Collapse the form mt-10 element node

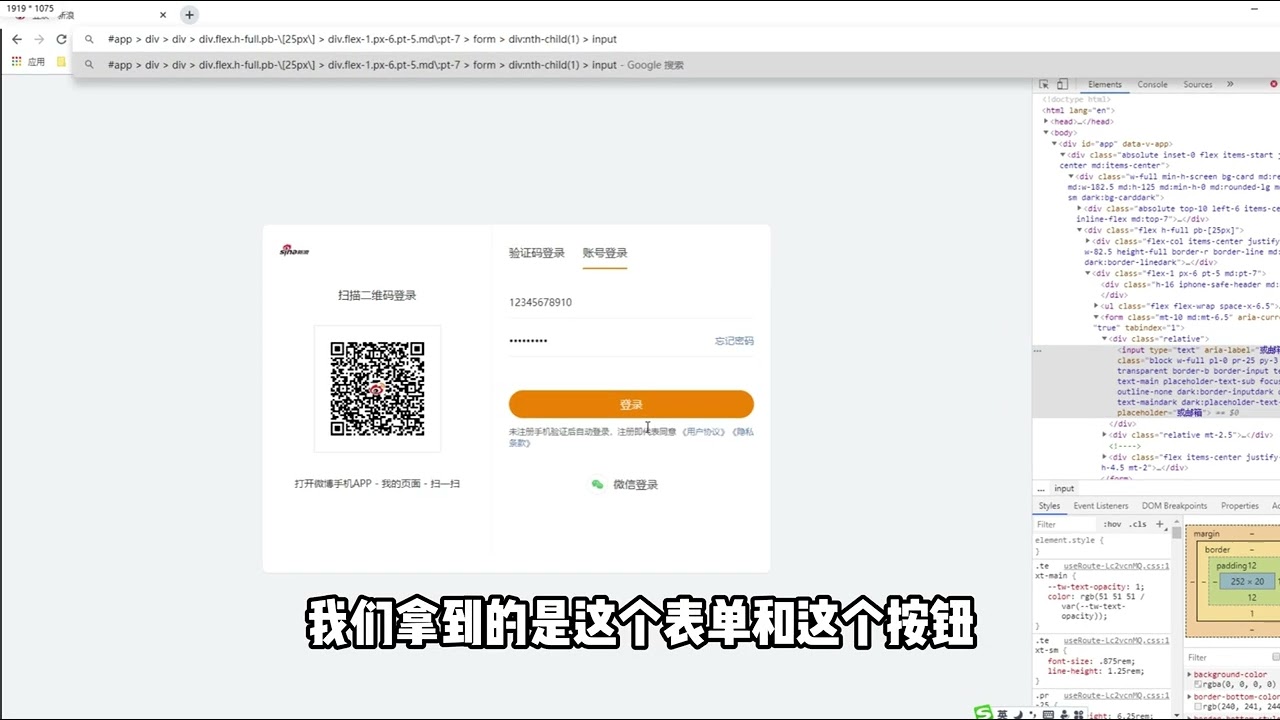pyautogui.click(x=1097, y=317)
